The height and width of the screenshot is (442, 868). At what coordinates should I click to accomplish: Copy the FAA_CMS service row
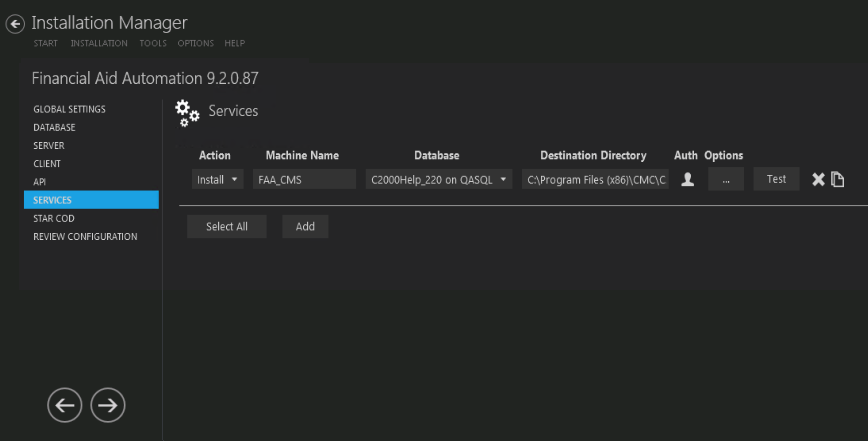[838, 179]
